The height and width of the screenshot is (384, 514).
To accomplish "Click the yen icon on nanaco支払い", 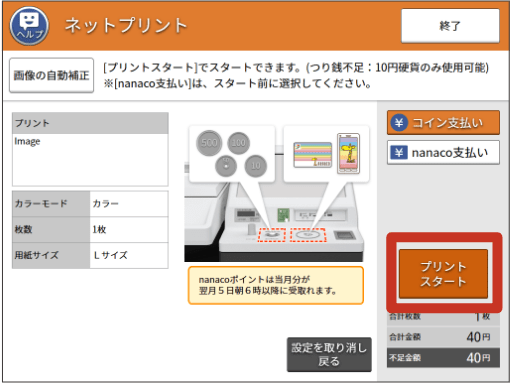I will [399, 153].
